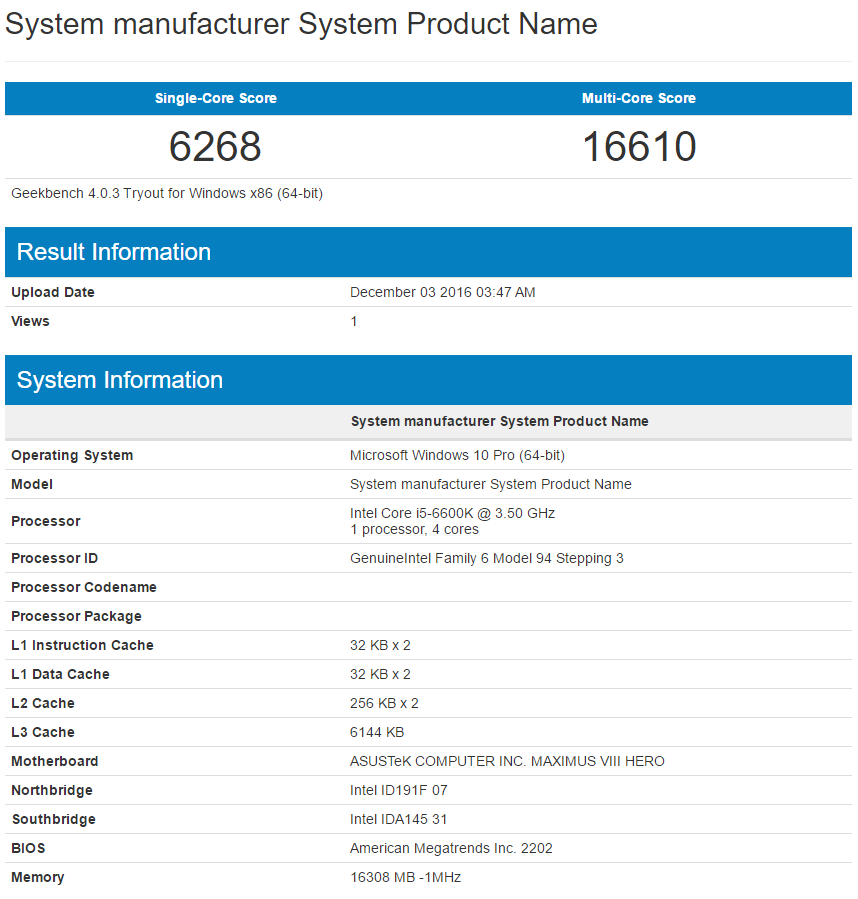This screenshot has width=858, height=899.
Task: Click the Southbridge label
Action: click(x=54, y=820)
